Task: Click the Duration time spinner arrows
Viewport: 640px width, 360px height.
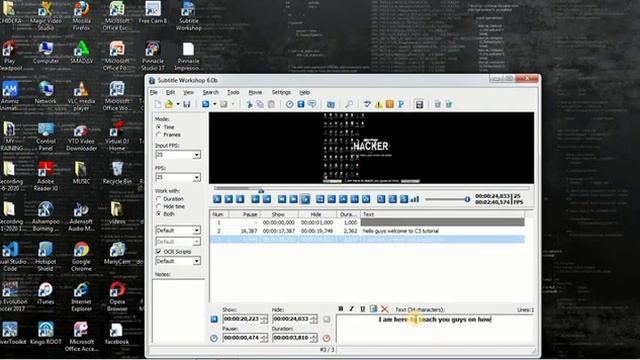Action: click(314, 338)
